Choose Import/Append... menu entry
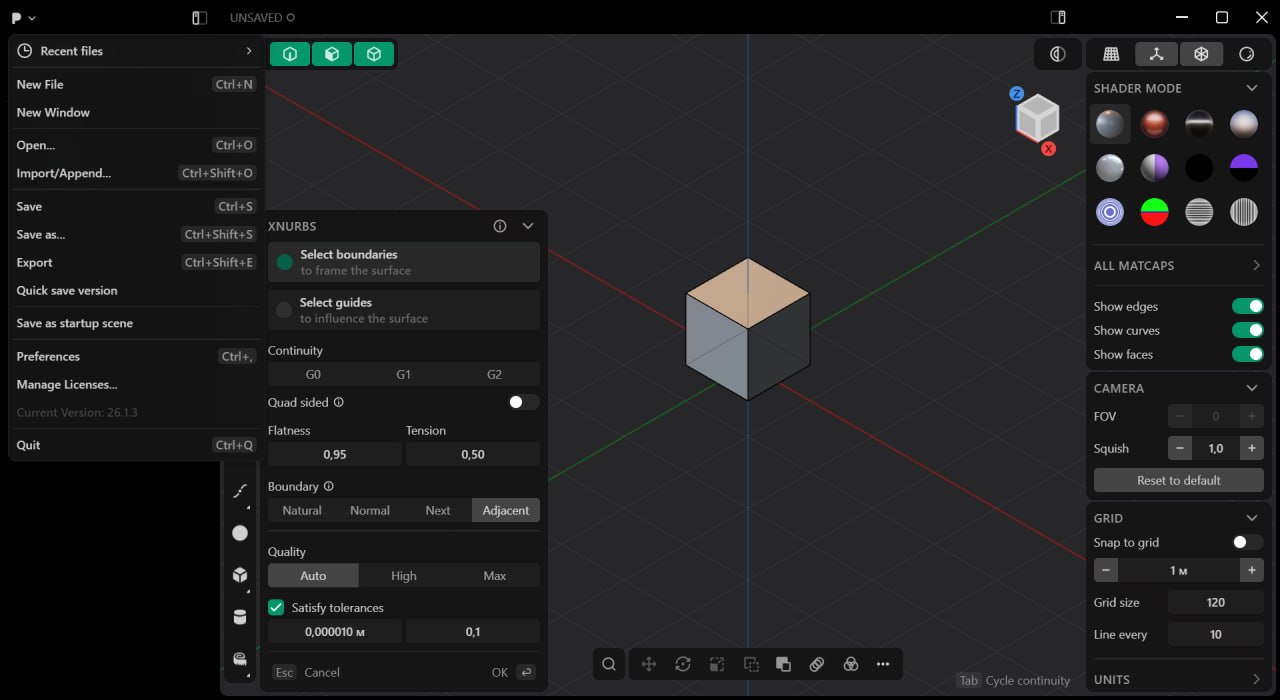This screenshot has width=1280, height=700. [136, 173]
